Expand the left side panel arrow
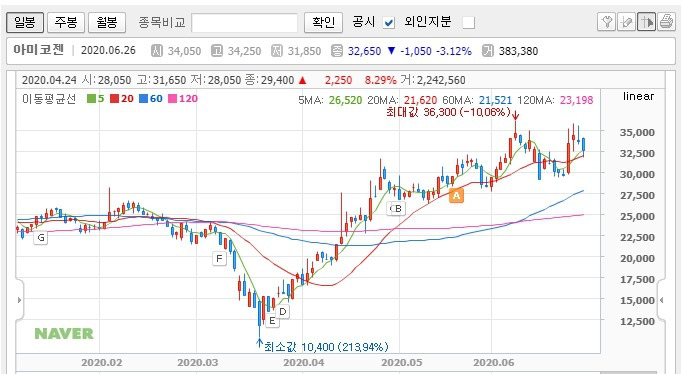This screenshot has height=374, width=683. point(20,300)
